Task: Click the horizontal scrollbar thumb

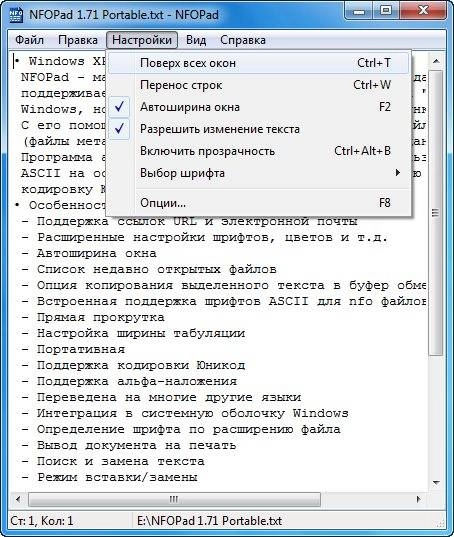Action: (175, 499)
